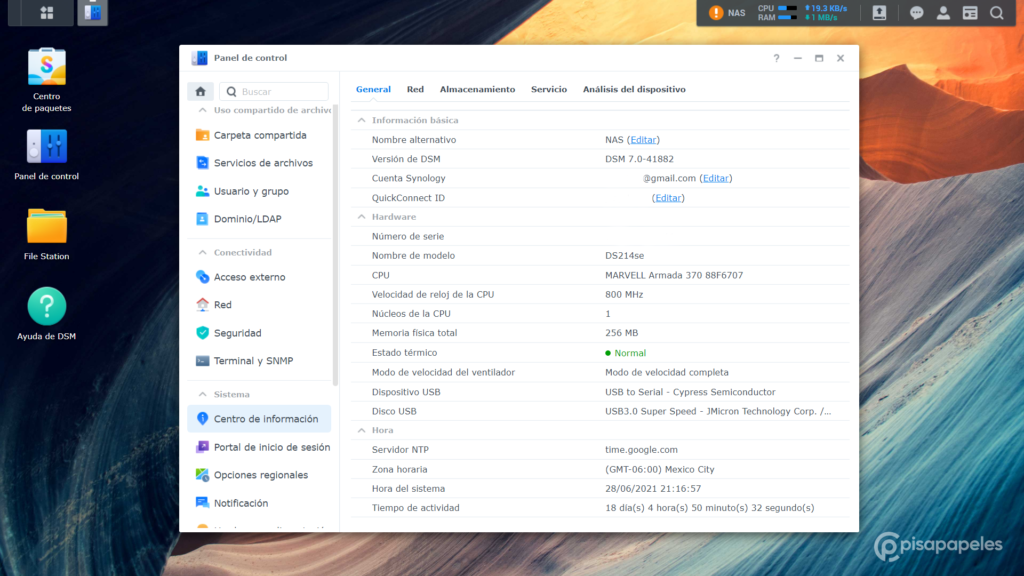Collapse the Información básica section
This screenshot has height=576, width=1024.
click(x=362, y=120)
